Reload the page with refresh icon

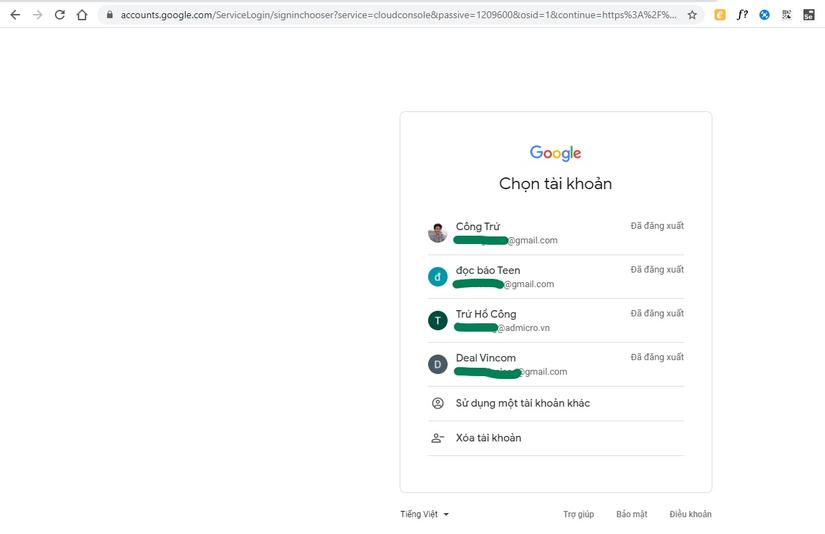[x=59, y=15]
